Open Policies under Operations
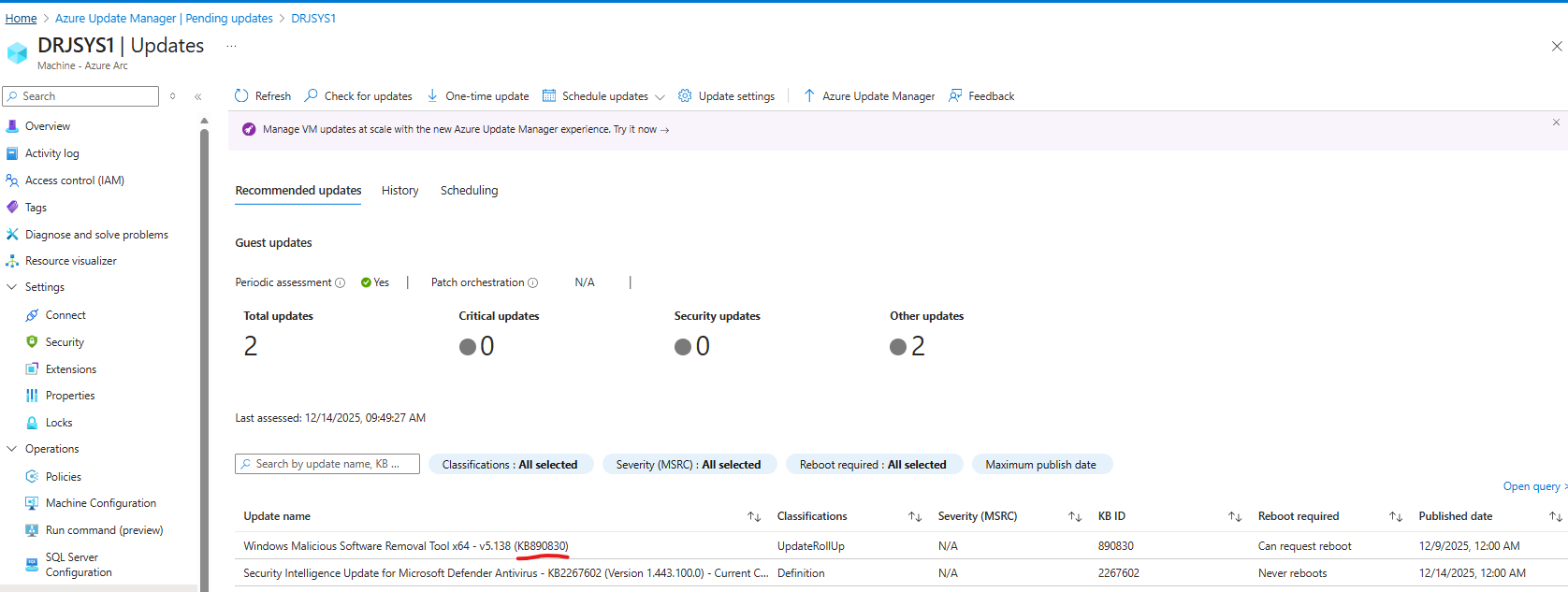Image resolution: width=1568 pixels, height=592 pixels. click(x=63, y=477)
